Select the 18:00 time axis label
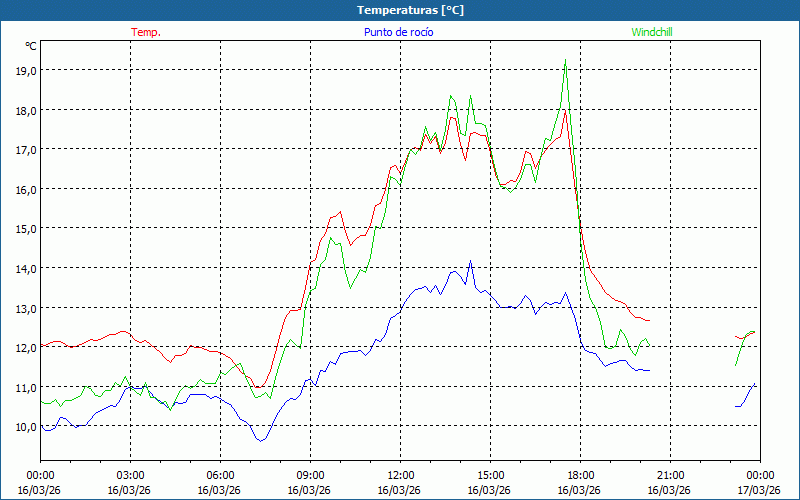Image resolution: width=800 pixels, height=500 pixels. tap(580, 475)
